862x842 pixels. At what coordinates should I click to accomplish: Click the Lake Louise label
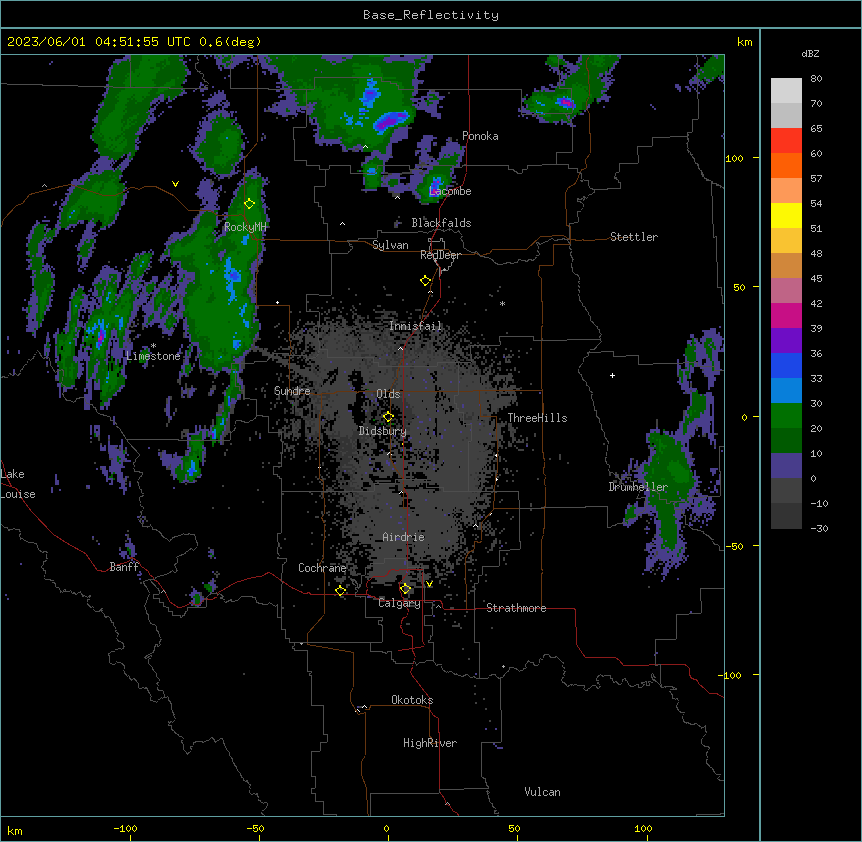18,484
